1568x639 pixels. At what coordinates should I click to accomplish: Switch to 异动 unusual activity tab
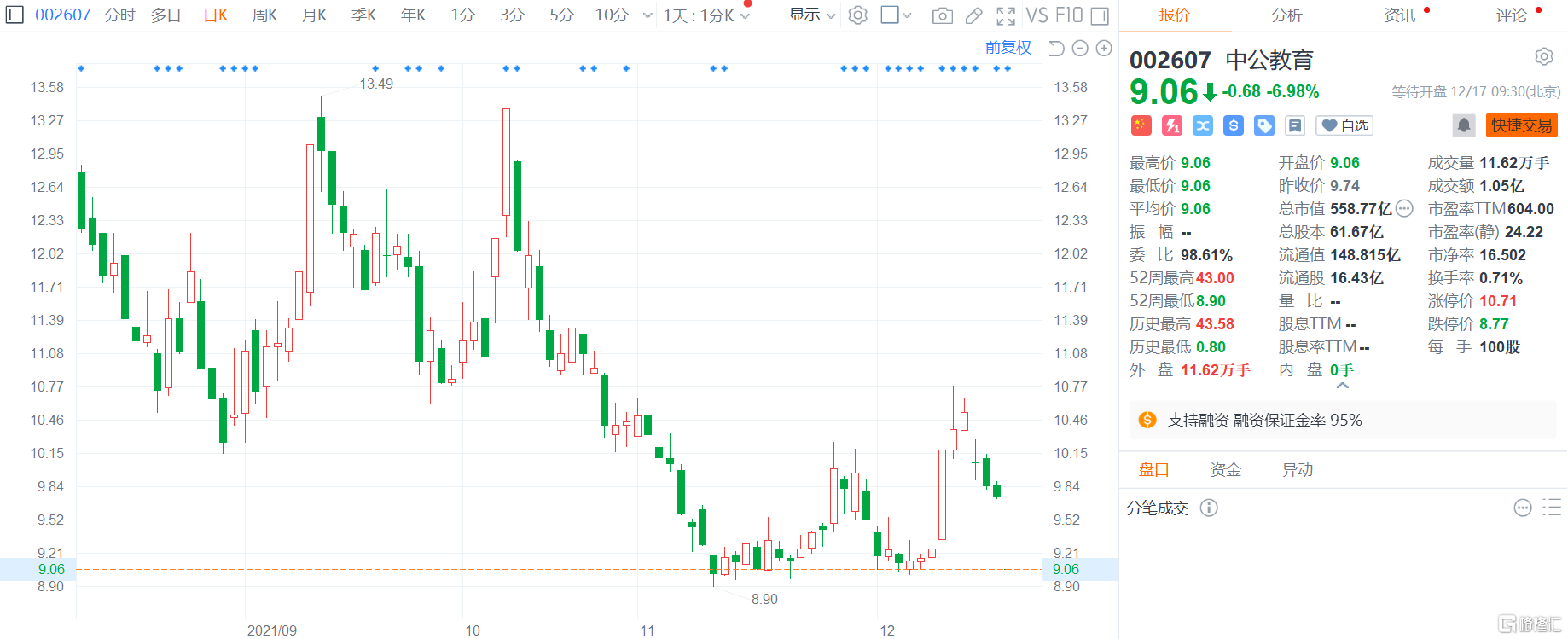[x=1298, y=470]
